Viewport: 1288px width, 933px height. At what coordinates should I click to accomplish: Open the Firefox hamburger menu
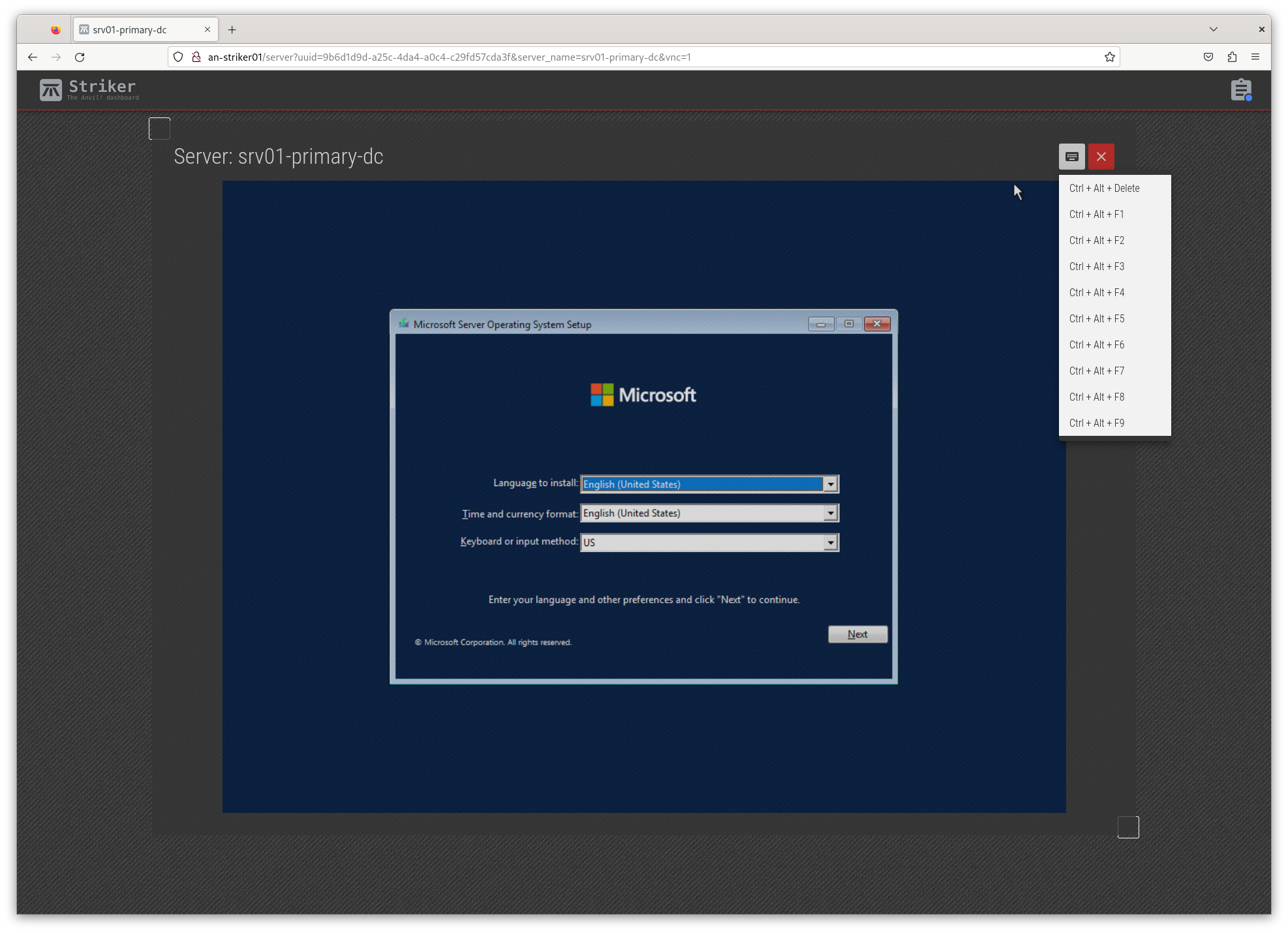pos(1255,57)
